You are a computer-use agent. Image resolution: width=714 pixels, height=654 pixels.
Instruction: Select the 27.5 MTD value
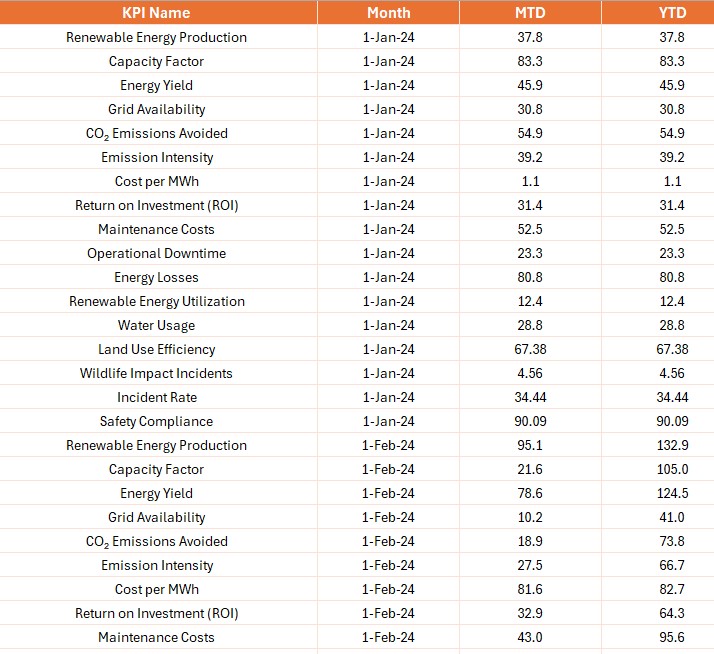click(530, 565)
